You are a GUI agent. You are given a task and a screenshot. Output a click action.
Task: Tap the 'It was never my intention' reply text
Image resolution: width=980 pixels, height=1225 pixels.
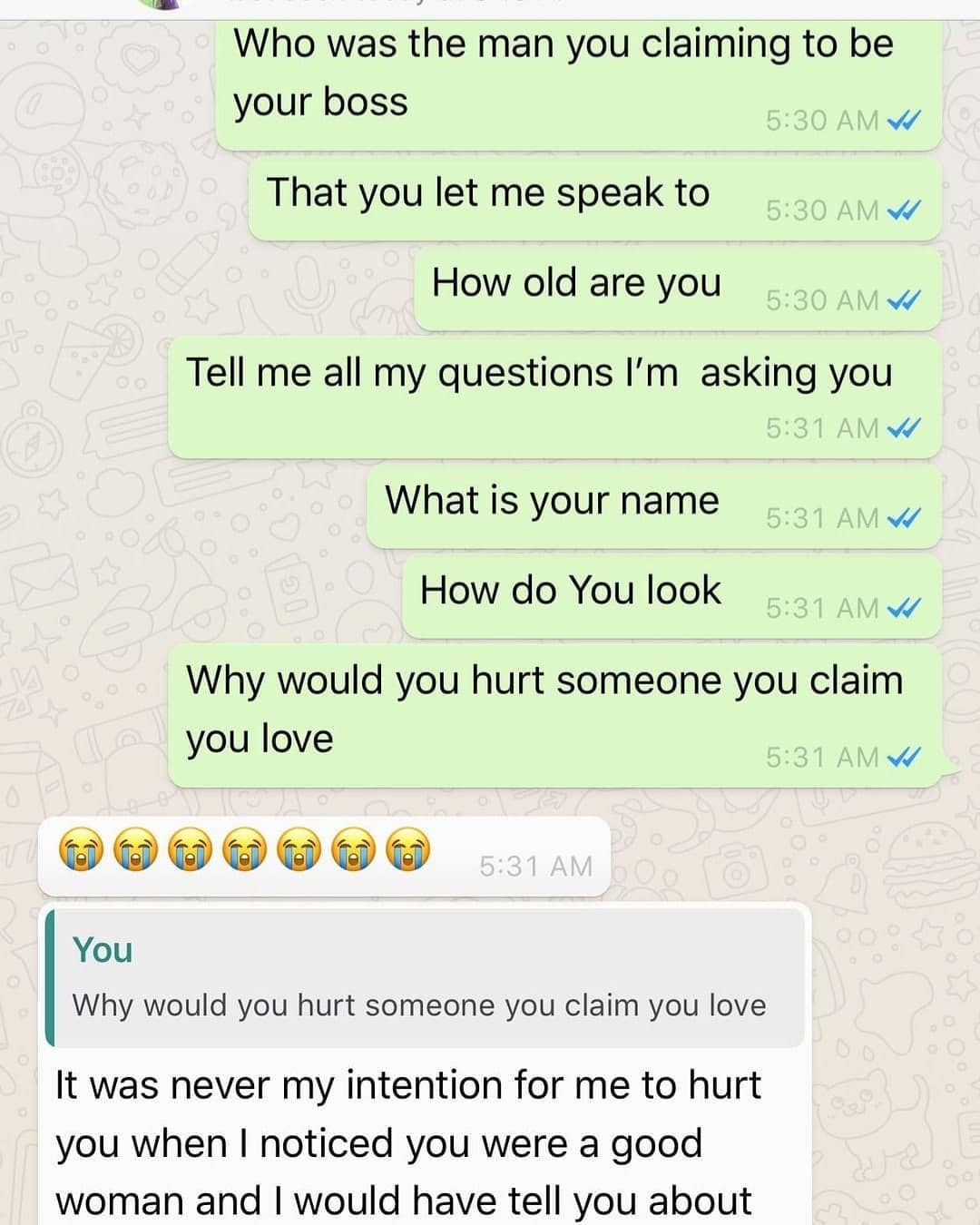click(x=408, y=1143)
